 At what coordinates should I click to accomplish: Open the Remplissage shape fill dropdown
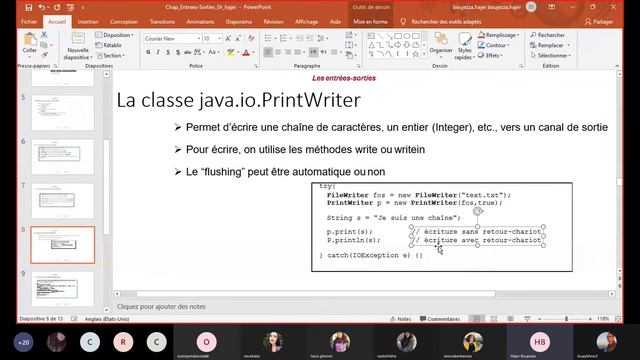(x=498, y=35)
